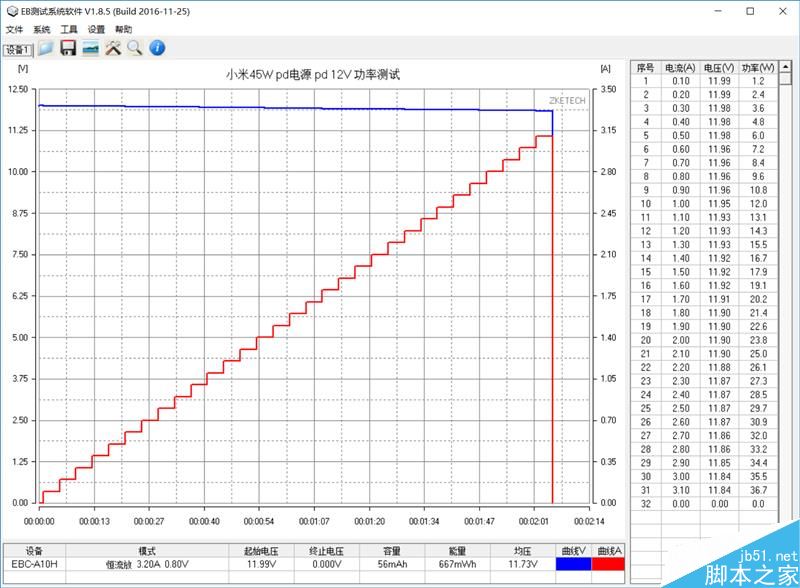Click the 3.50 current axis label
This screenshot has height=588, width=800.
click(608, 89)
